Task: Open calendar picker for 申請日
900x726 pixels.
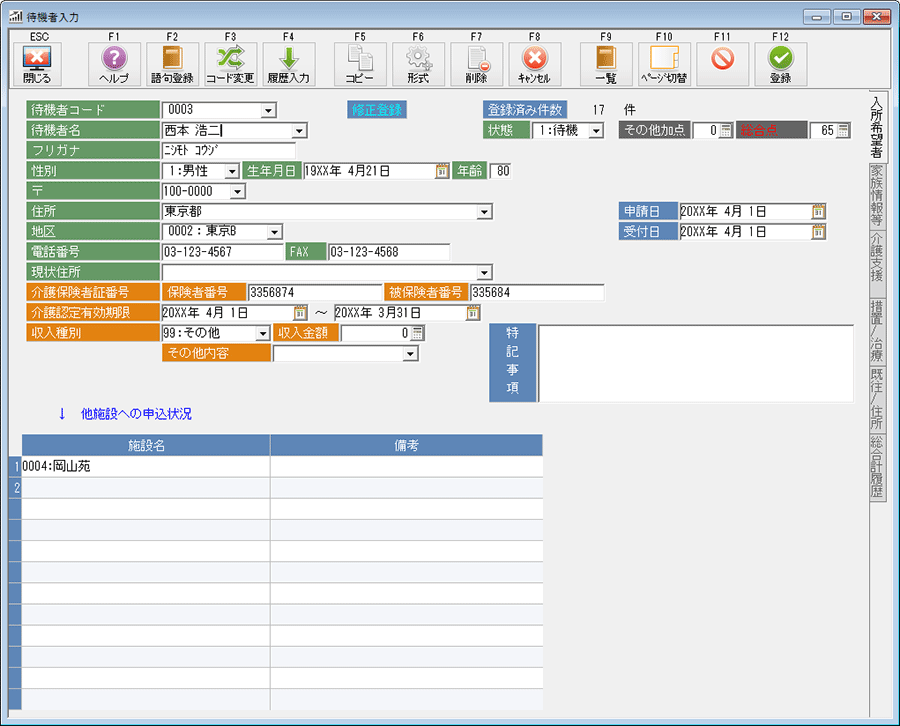Action: click(x=818, y=212)
